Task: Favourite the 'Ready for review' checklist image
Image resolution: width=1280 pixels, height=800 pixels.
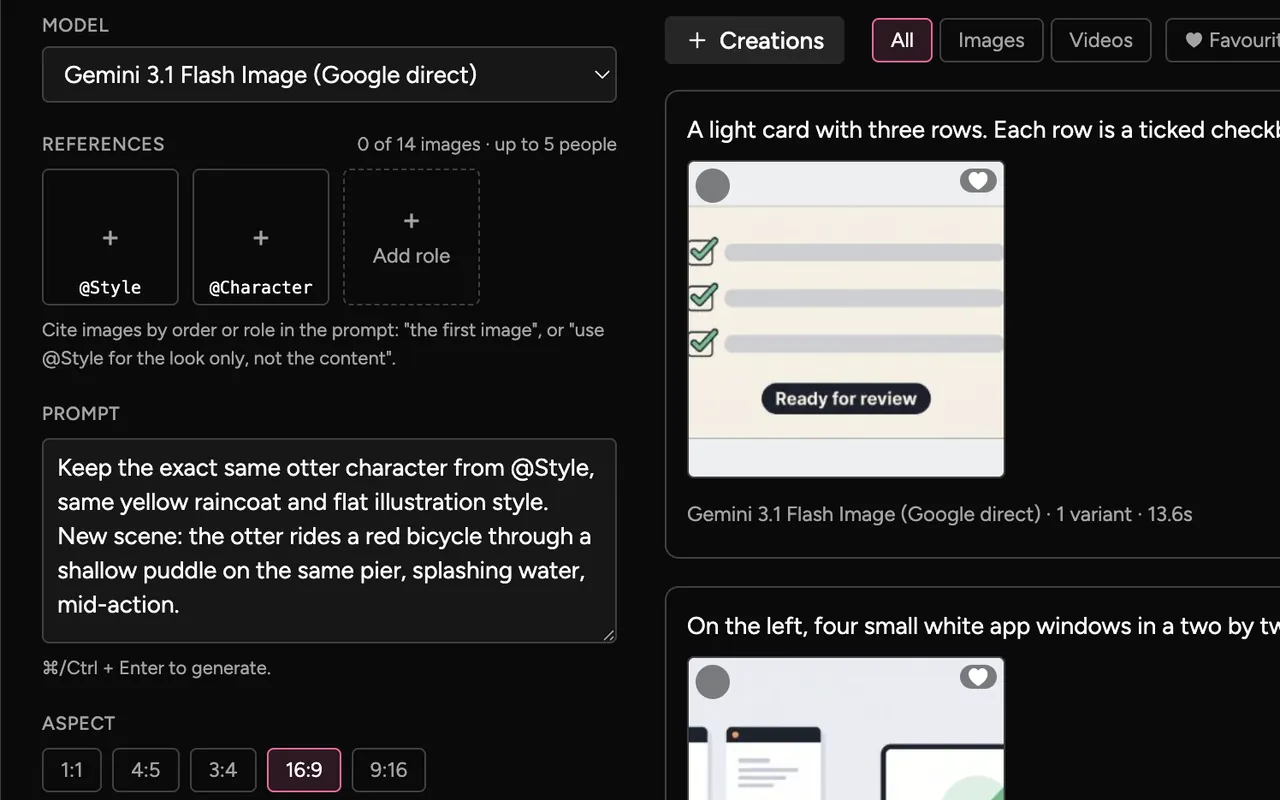Action: [978, 181]
